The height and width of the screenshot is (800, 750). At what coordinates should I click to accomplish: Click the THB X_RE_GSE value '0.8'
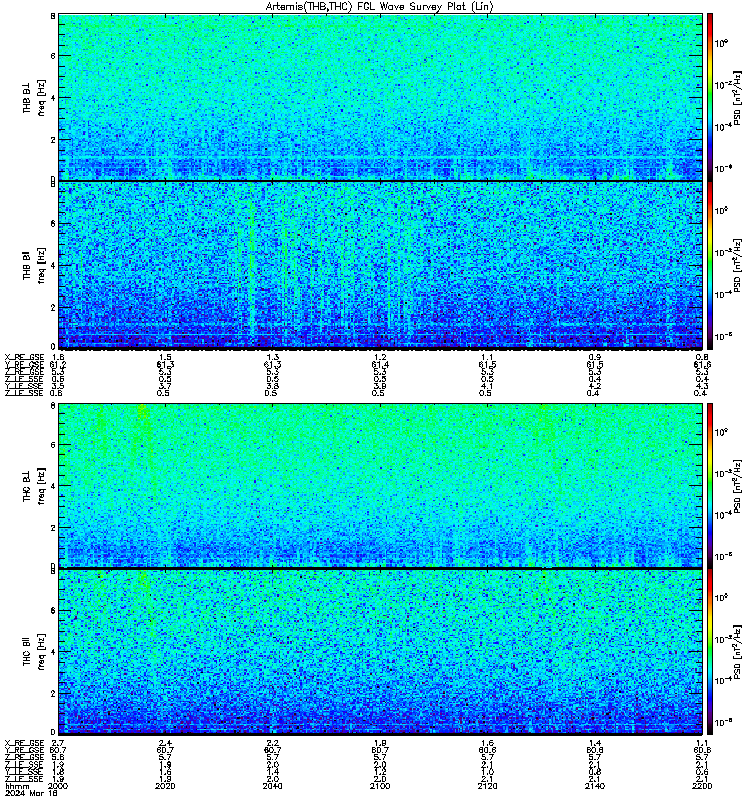coord(702,358)
